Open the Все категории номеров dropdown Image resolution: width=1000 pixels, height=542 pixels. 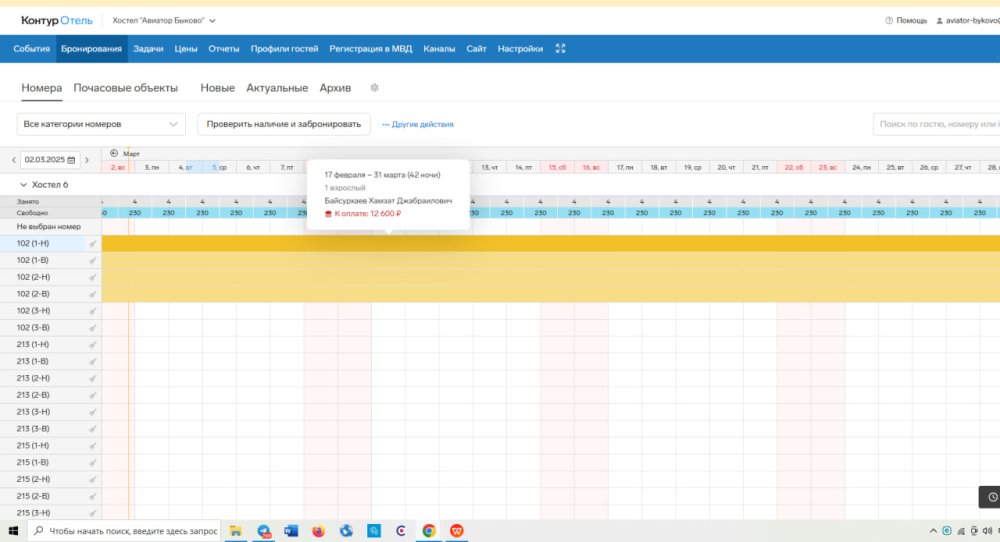pyautogui.click(x=101, y=124)
